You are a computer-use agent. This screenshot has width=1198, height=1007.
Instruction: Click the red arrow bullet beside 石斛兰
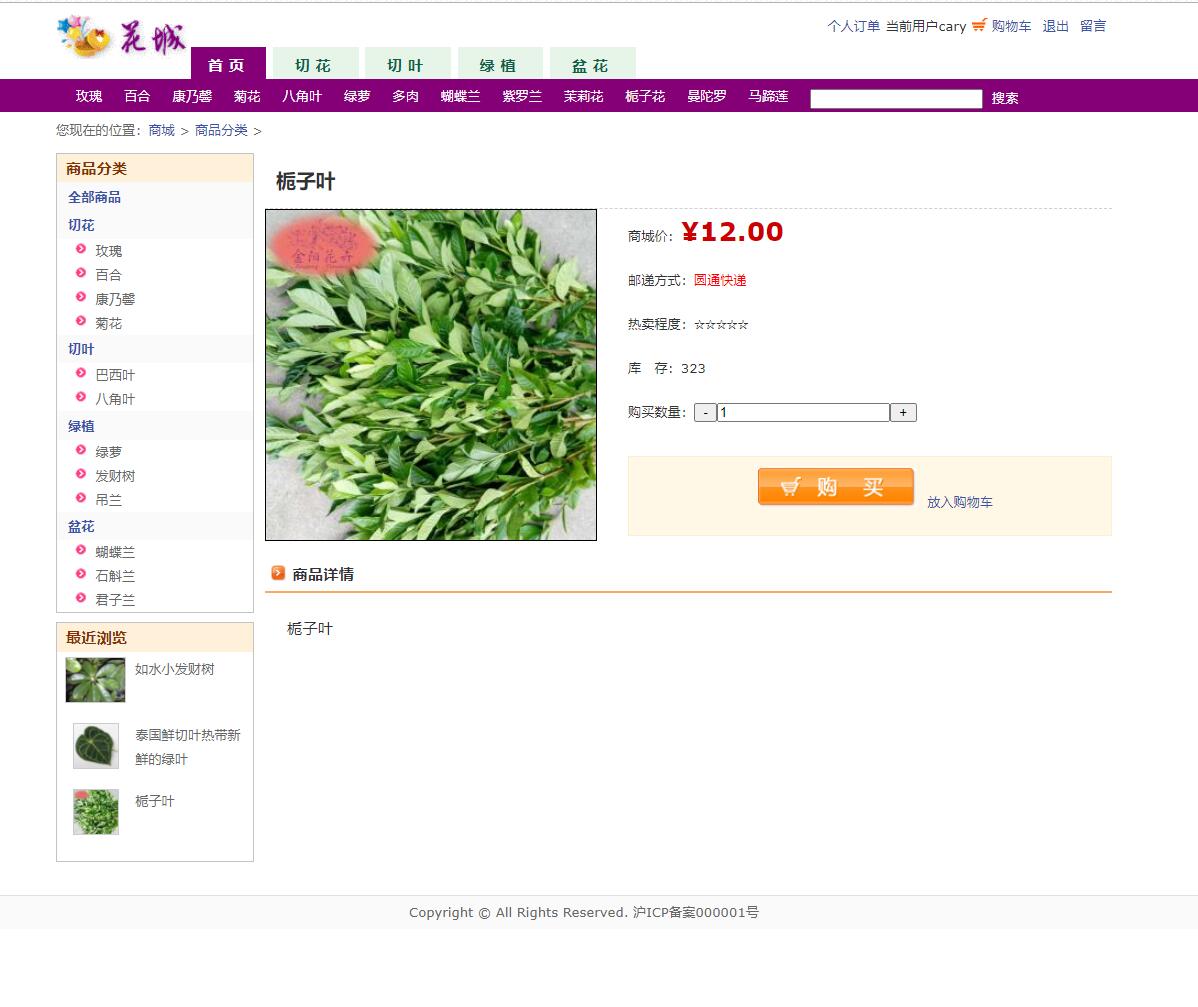(x=80, y=575)
